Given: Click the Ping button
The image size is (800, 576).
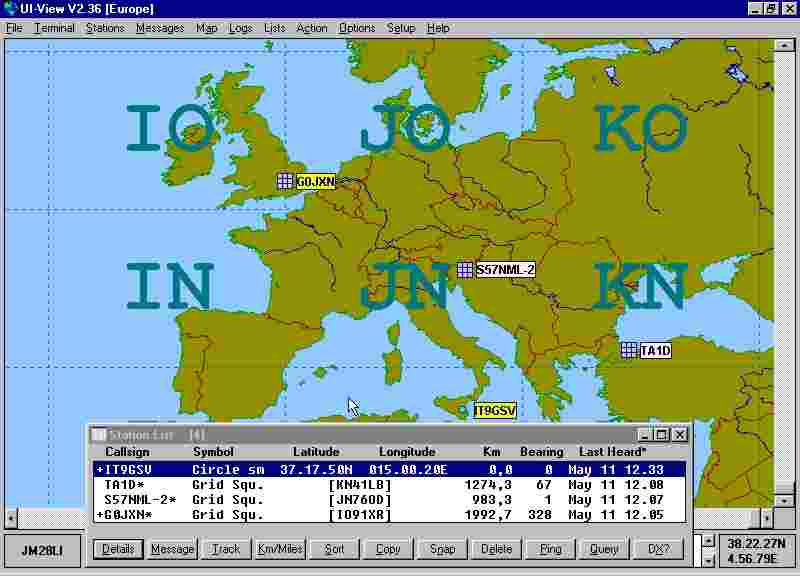Looking at the screenshot, I should [x=551, y=549].
